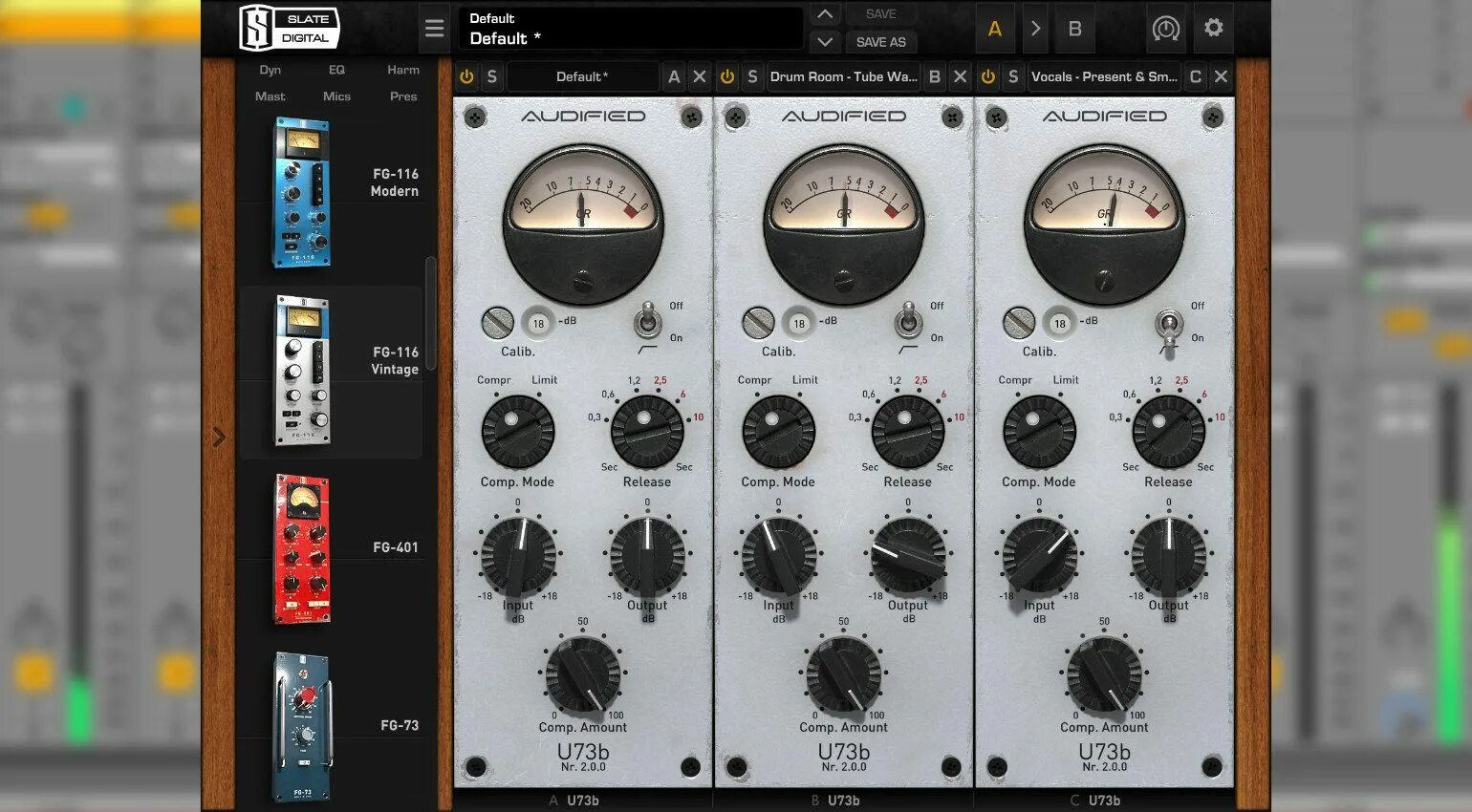Switch to the Mics category tab
1472x812 pixels.
pos(336,96)
